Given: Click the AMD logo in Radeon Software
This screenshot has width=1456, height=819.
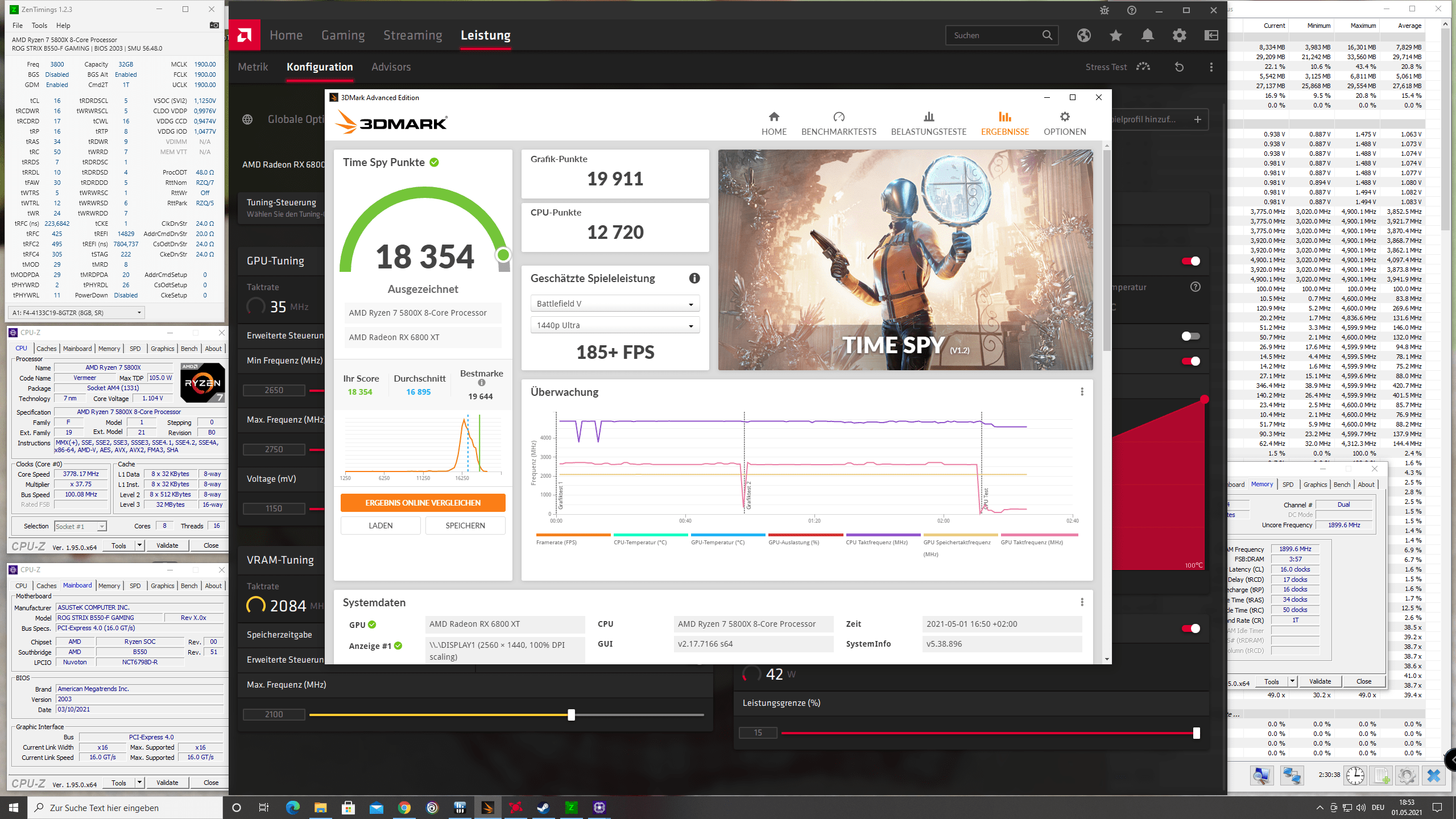Looking at the screenshot, I should 245,35.
